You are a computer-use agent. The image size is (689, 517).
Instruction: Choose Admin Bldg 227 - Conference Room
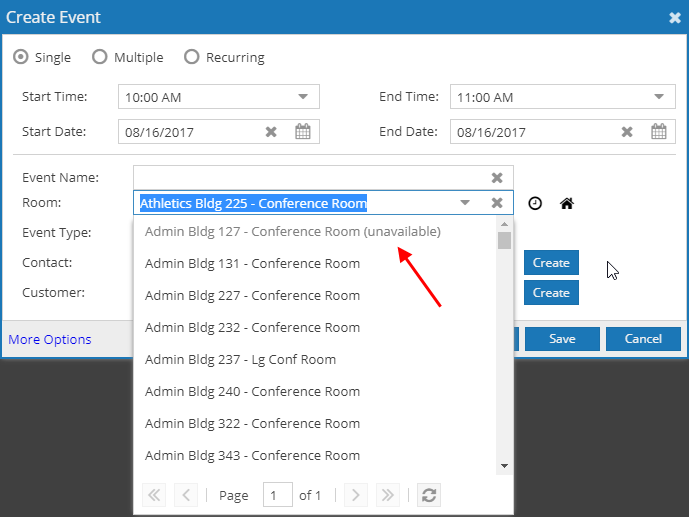(315, 296)
